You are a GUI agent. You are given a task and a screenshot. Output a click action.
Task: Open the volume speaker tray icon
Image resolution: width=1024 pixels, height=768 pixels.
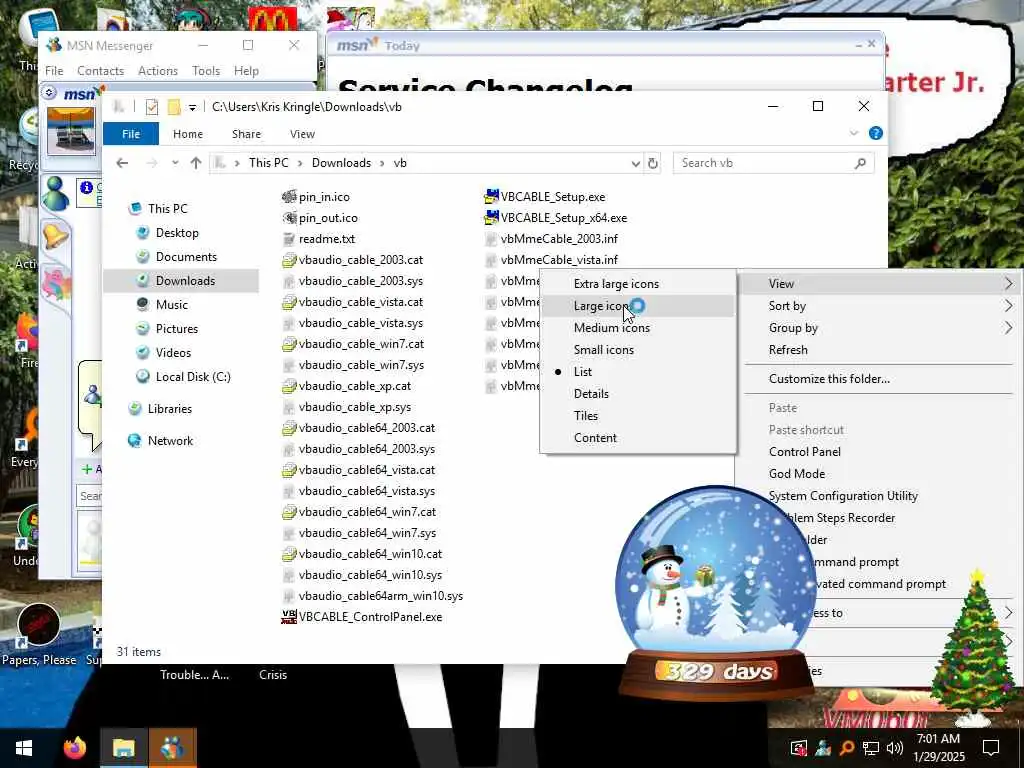895,748
